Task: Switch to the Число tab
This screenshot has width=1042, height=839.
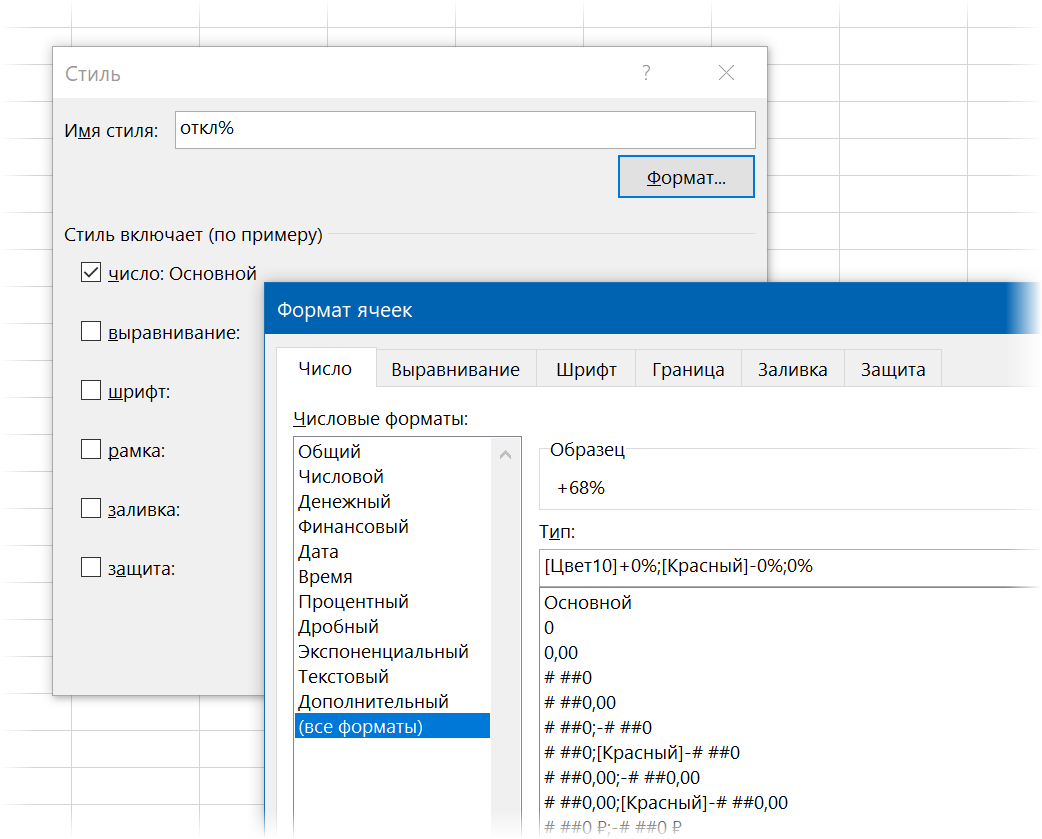Action: (326, 369)
